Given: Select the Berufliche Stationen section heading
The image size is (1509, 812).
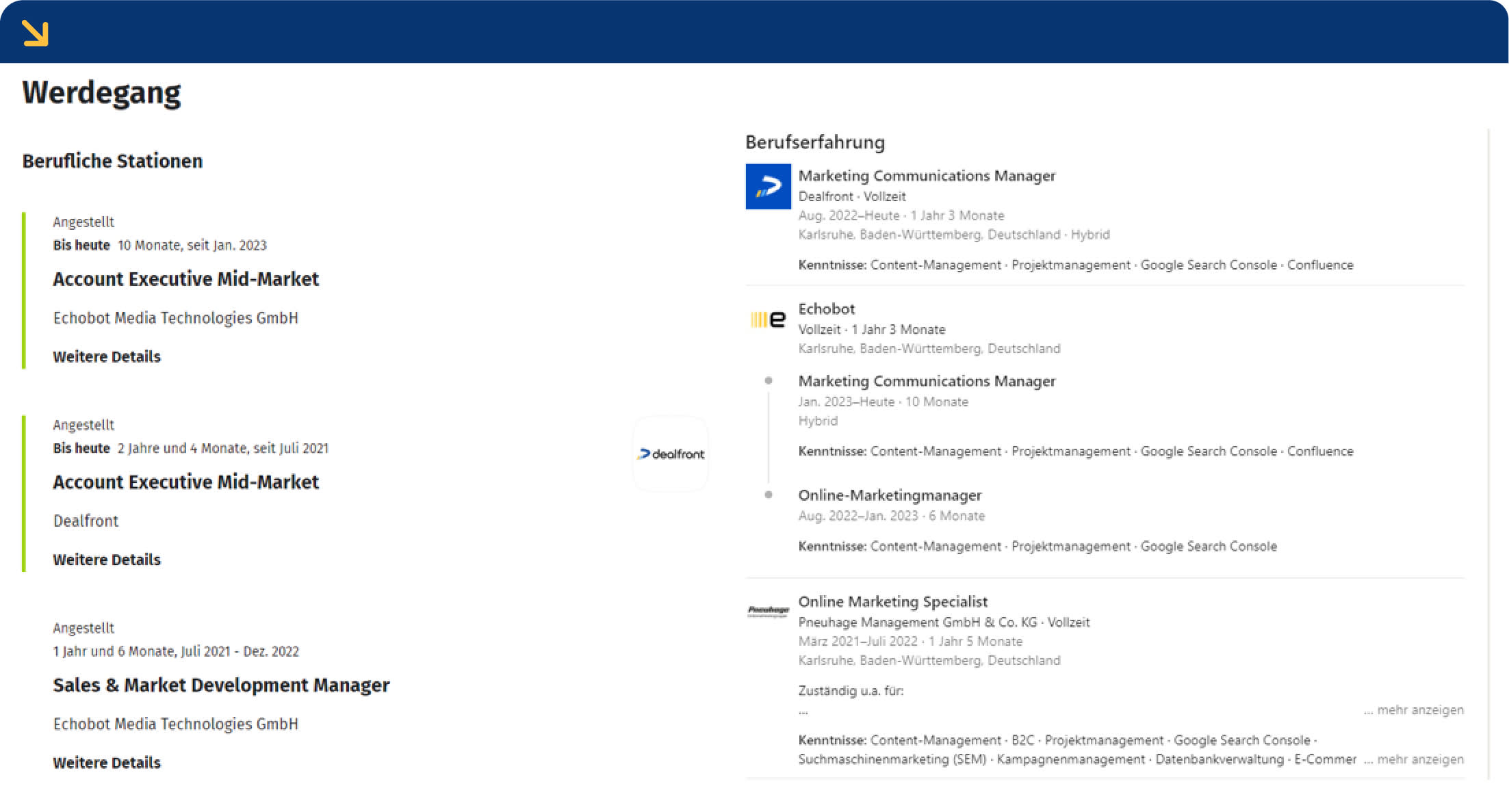Looking at the screenshot, I should [x=113, y=161].
